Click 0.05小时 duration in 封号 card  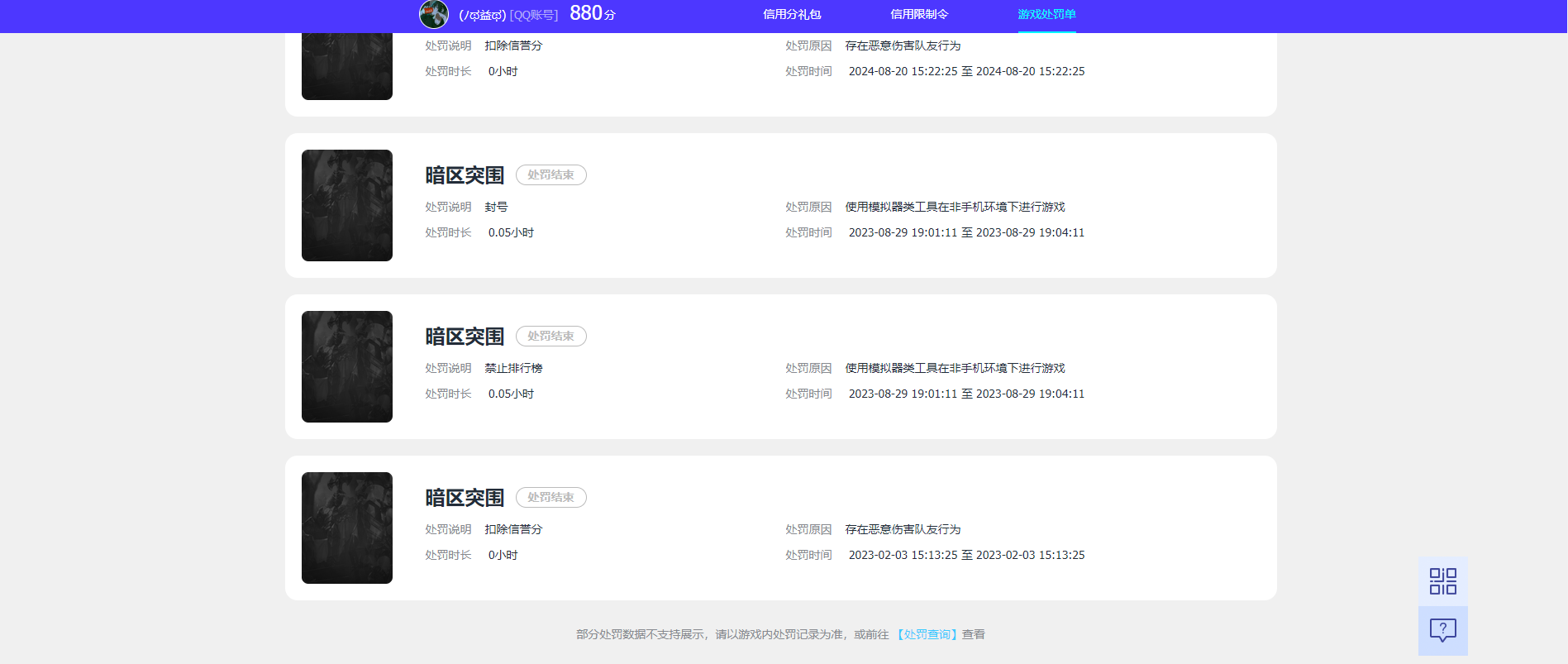point(511,232)
